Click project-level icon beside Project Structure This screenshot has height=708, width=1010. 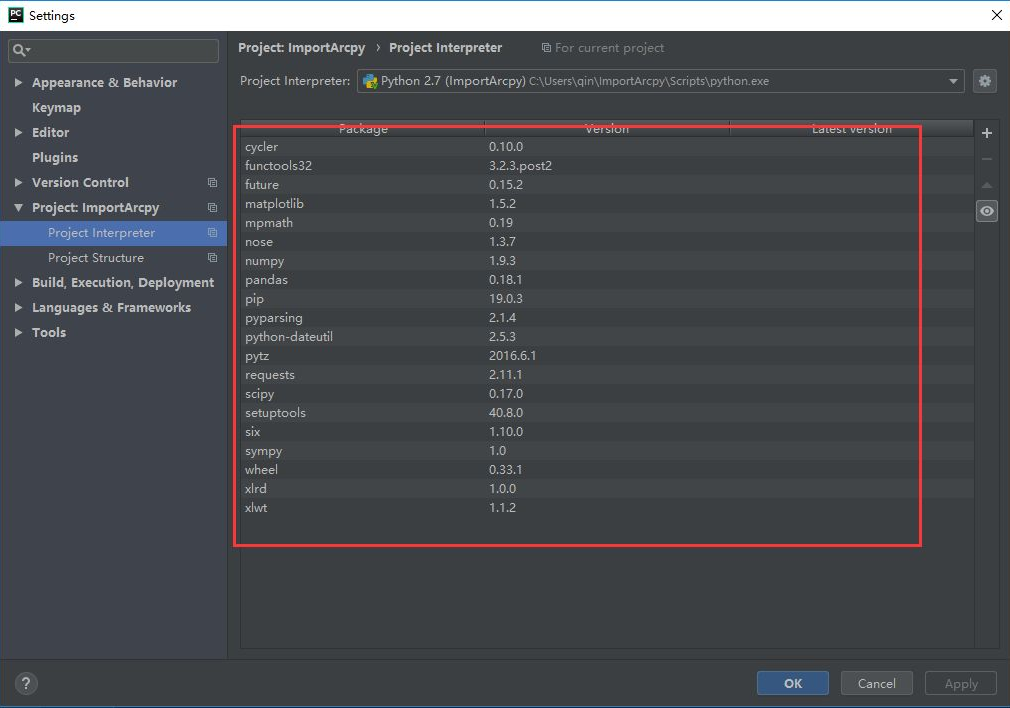(x=212, y=258)
